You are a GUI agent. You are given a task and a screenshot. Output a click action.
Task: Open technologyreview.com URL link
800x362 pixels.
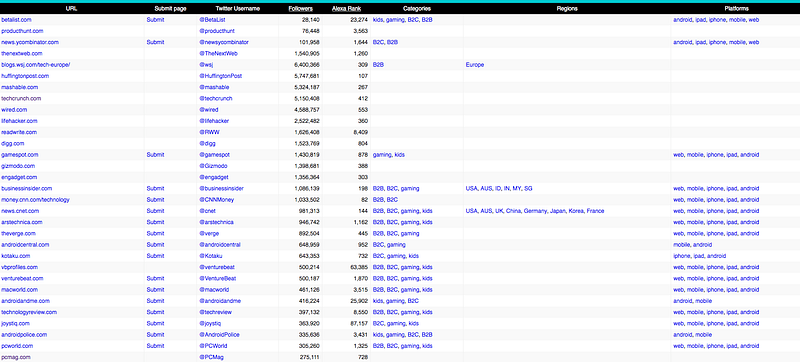29,312
